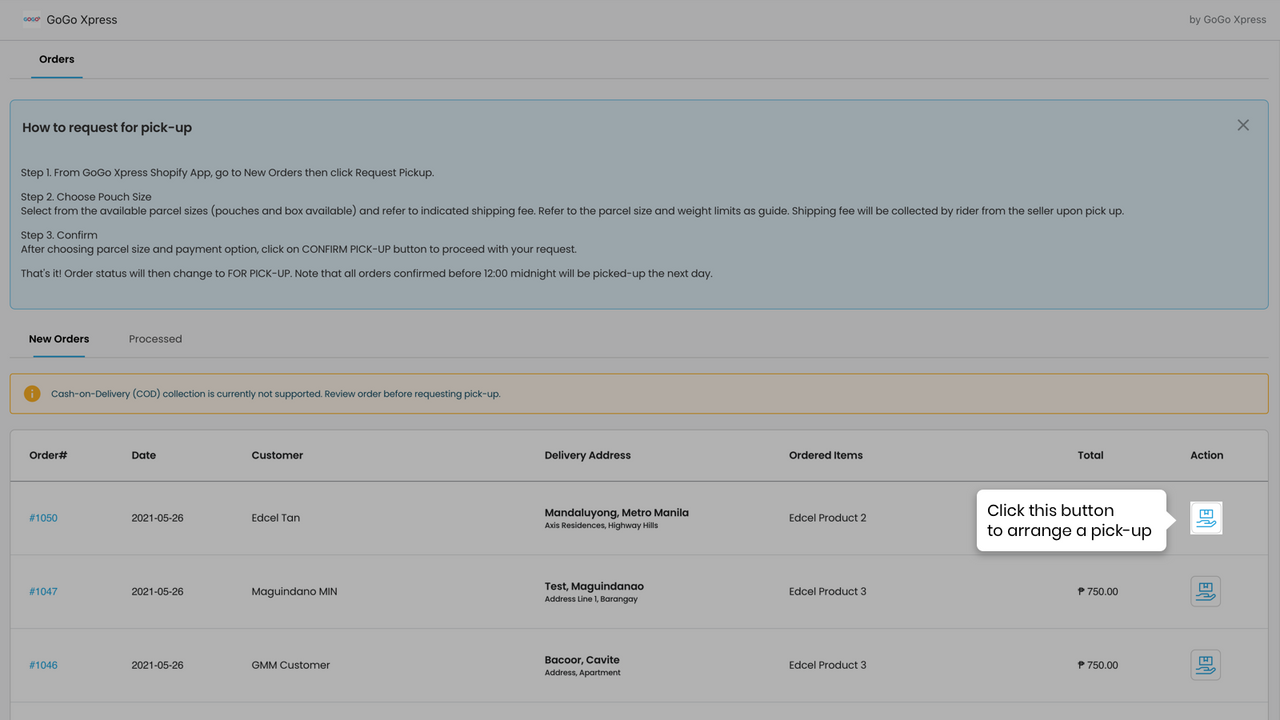Click the Ordered Items column header
This screenshot has height=720, width=1280.
click(826, 455)
